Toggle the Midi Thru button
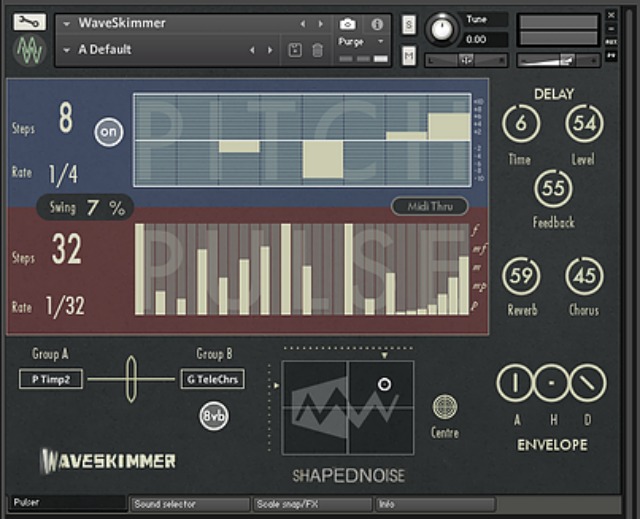Screen dimensions: 640x519 tap(430, 206)
